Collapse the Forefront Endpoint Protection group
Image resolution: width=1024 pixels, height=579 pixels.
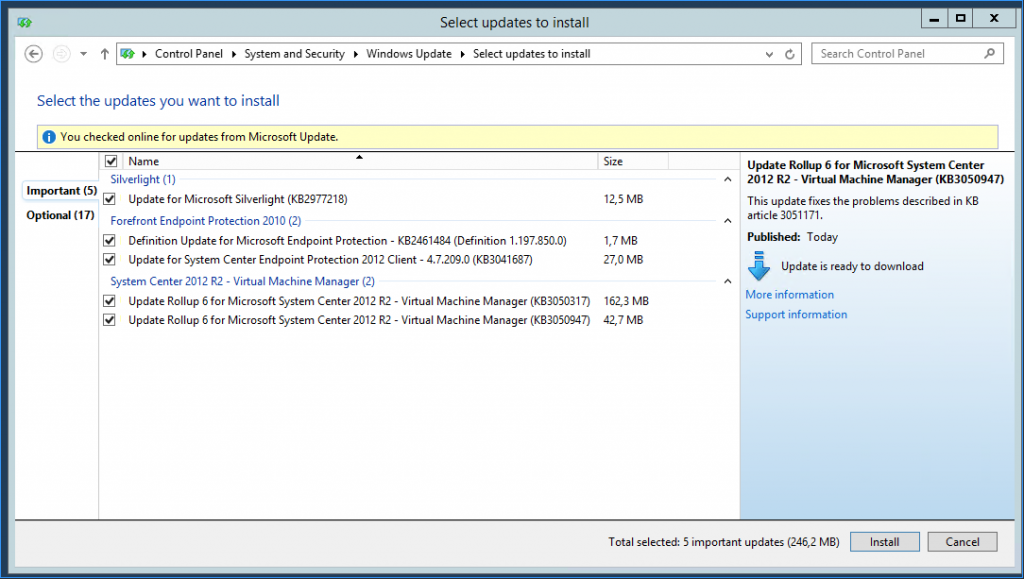click(x=728, y=221)
